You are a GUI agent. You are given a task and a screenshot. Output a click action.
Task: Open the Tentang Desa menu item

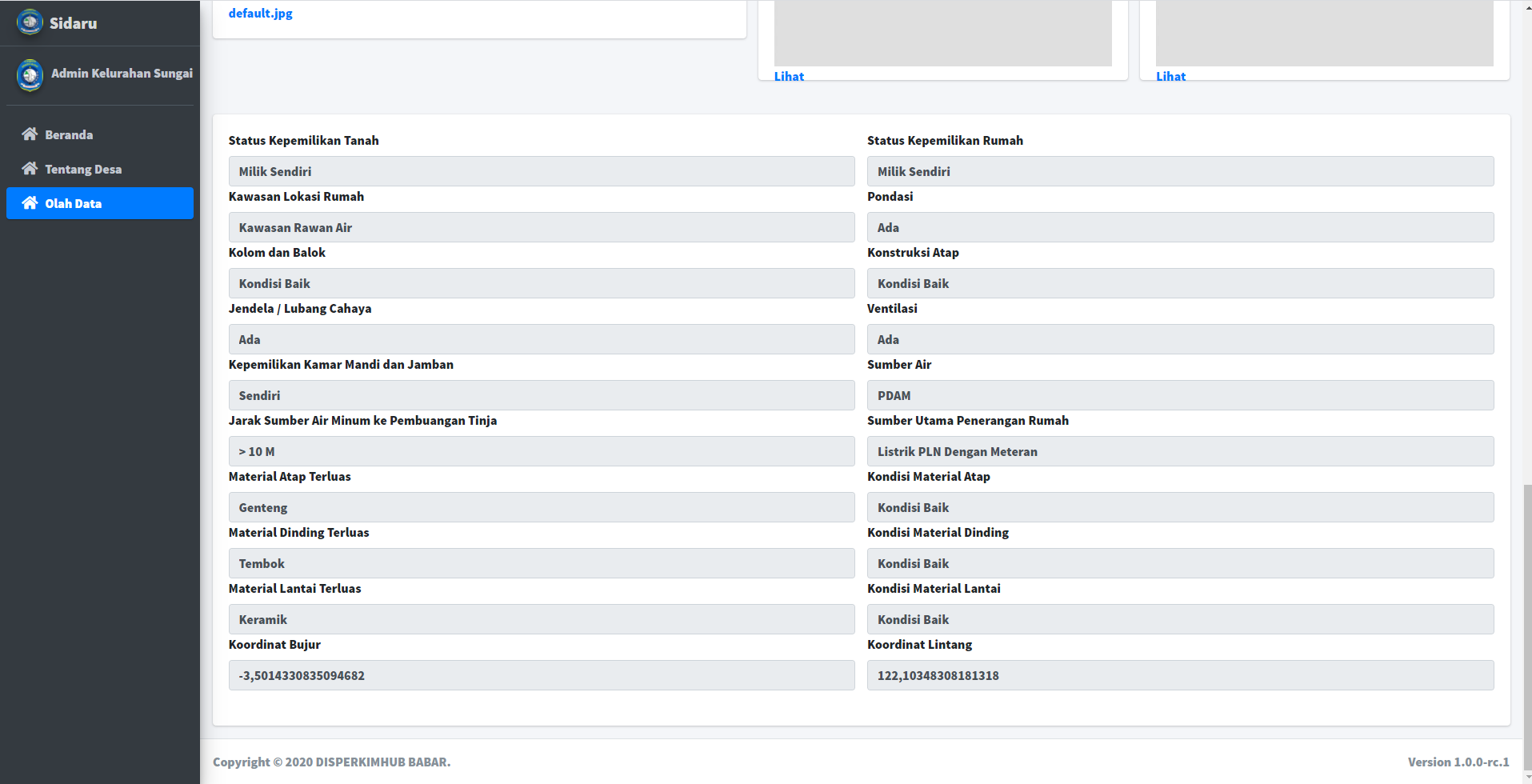(x=83, y=169)
